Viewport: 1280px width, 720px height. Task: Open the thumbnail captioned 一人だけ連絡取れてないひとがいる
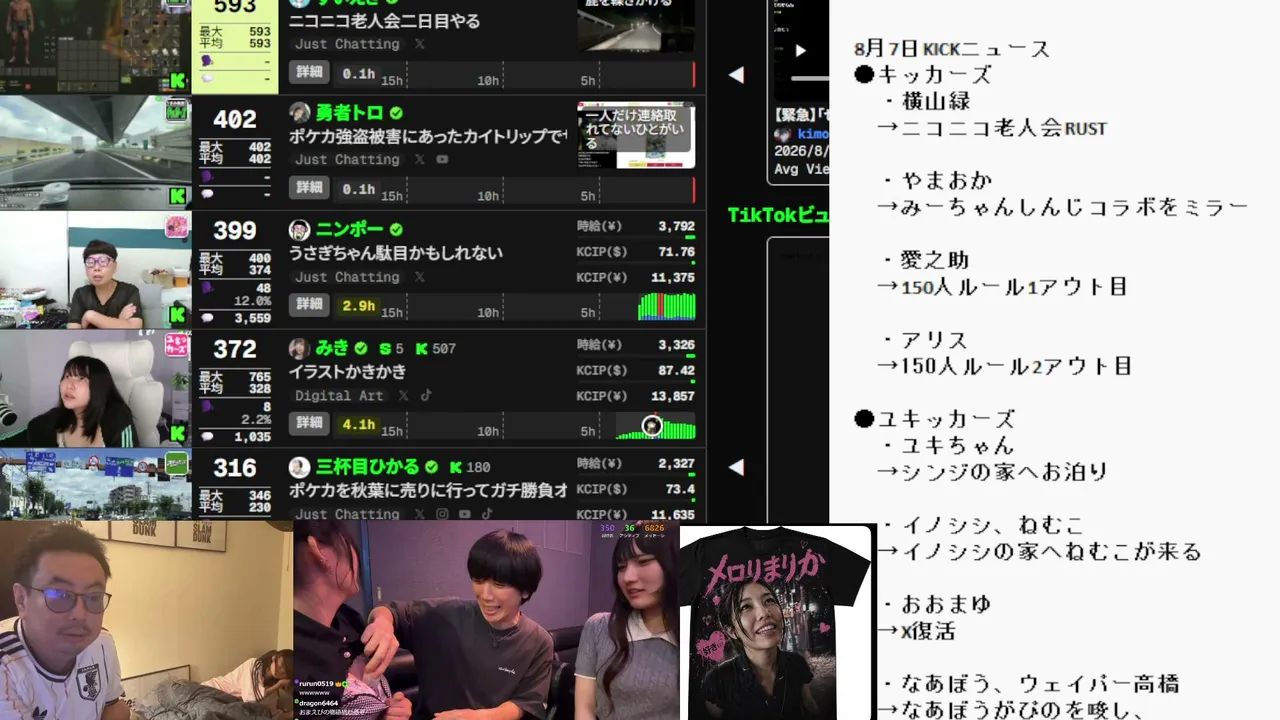point(636,135)
